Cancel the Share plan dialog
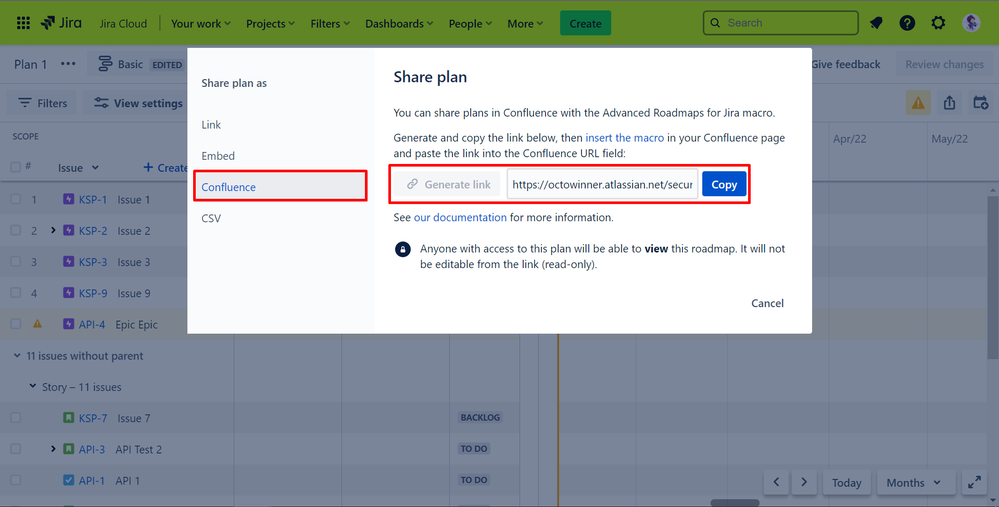 pos(767,303)
